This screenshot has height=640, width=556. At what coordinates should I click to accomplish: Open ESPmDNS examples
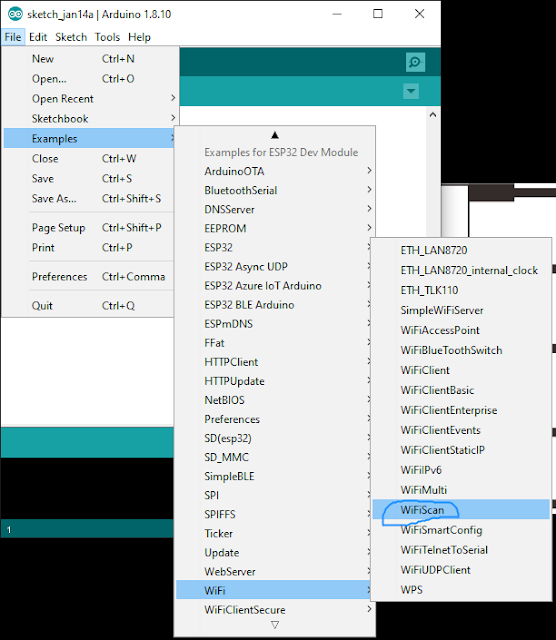(274, 324)
